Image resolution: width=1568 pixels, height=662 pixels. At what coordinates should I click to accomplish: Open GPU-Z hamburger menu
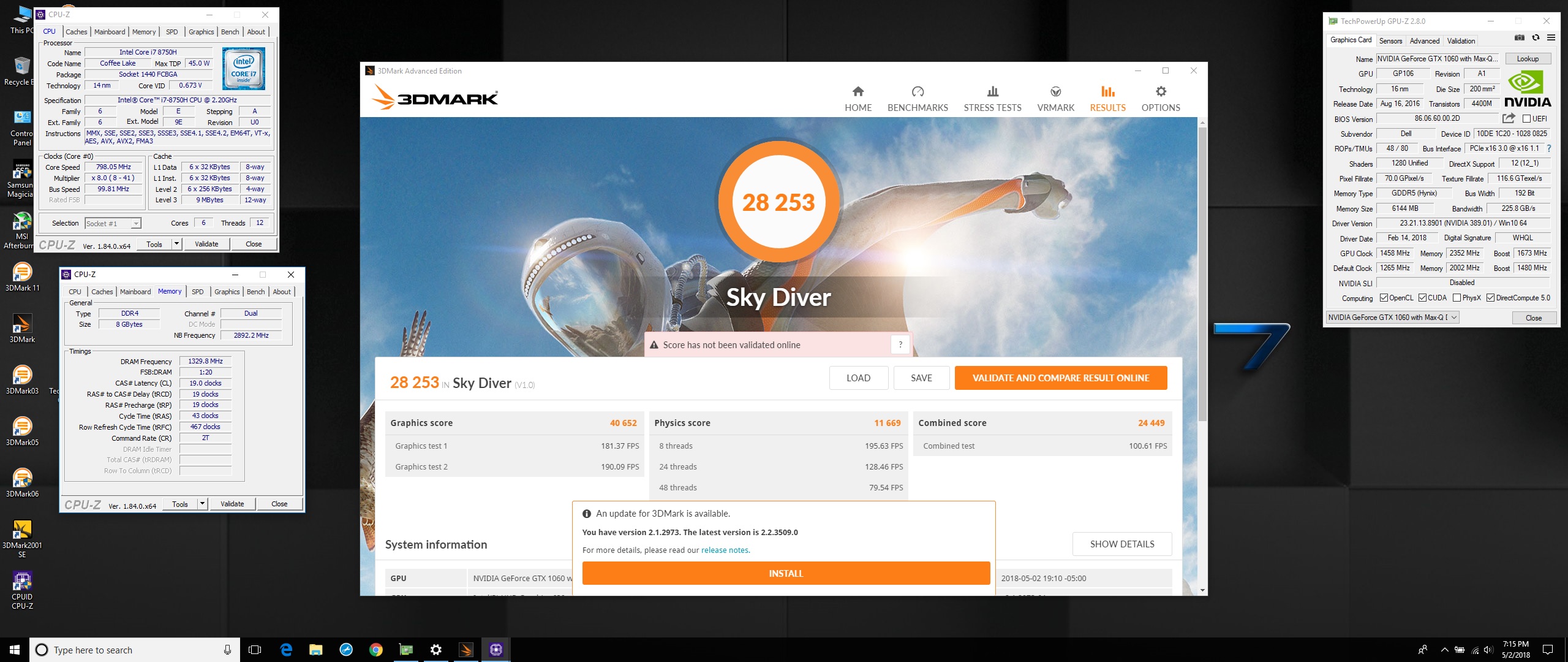click(x=1551, y=38)
